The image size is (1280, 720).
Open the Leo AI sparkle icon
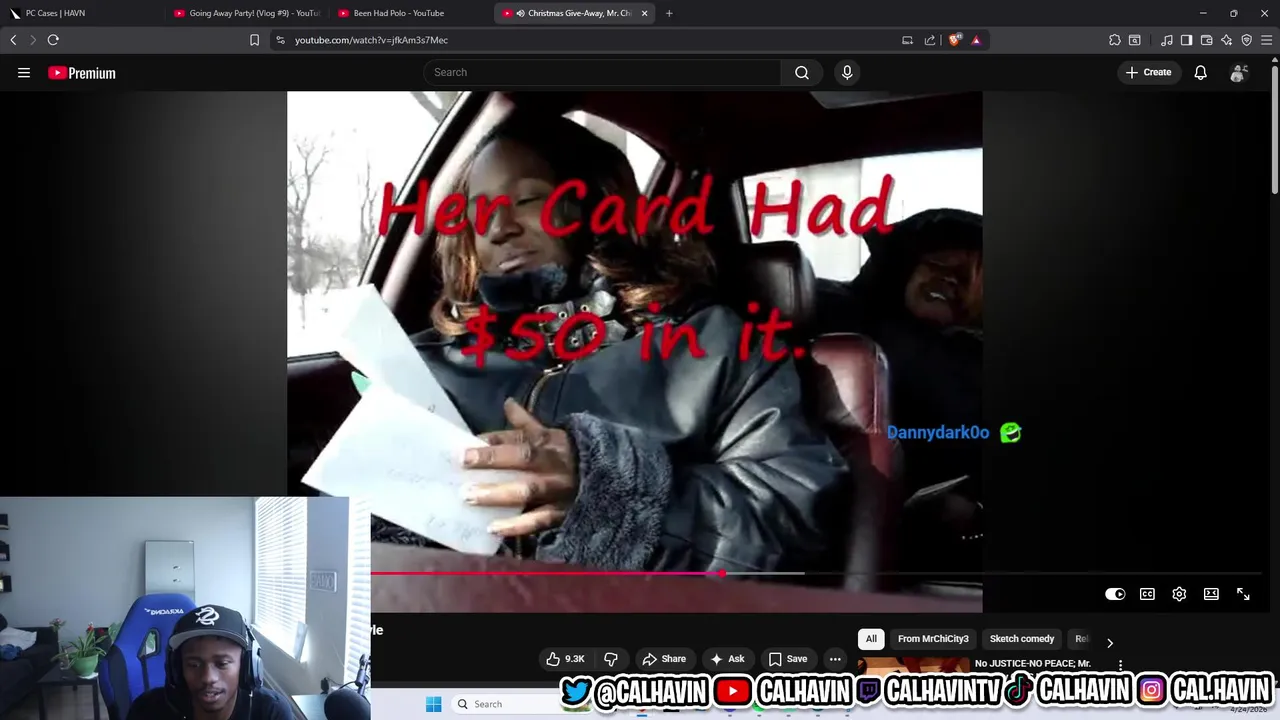tap(1227, 40)
